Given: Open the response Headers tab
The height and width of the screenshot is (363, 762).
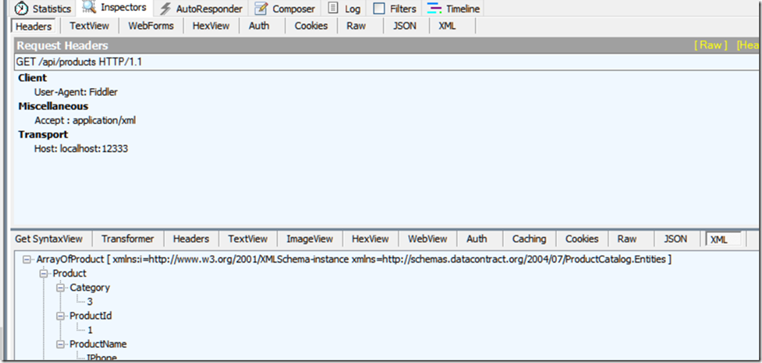Looking at the screenshot, I should [191, 239].
